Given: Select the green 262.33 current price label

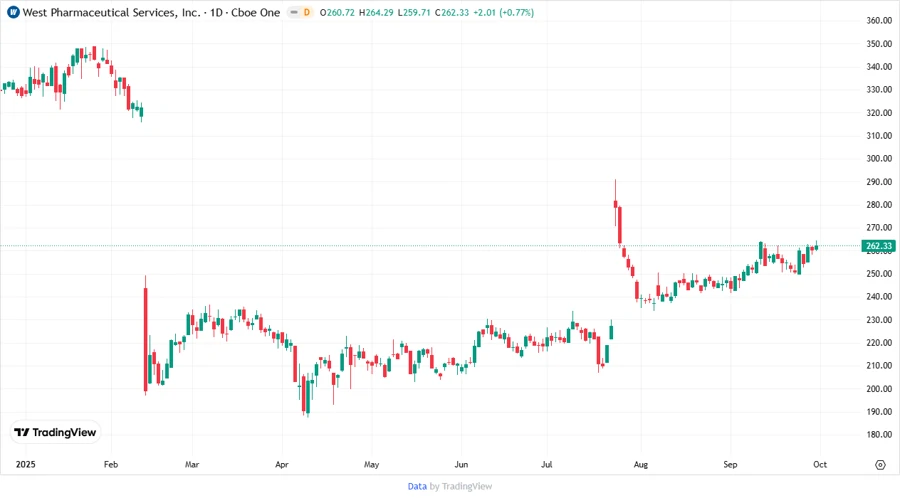Looking at the screenshot, I should tap(880, 246).
